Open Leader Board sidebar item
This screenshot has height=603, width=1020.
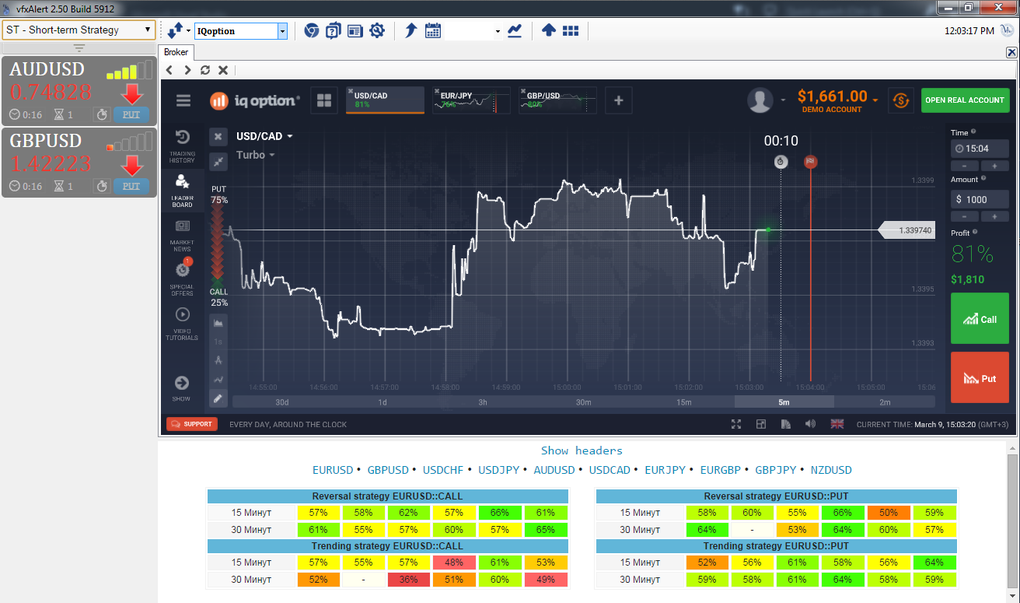click(x=182, y=191)
